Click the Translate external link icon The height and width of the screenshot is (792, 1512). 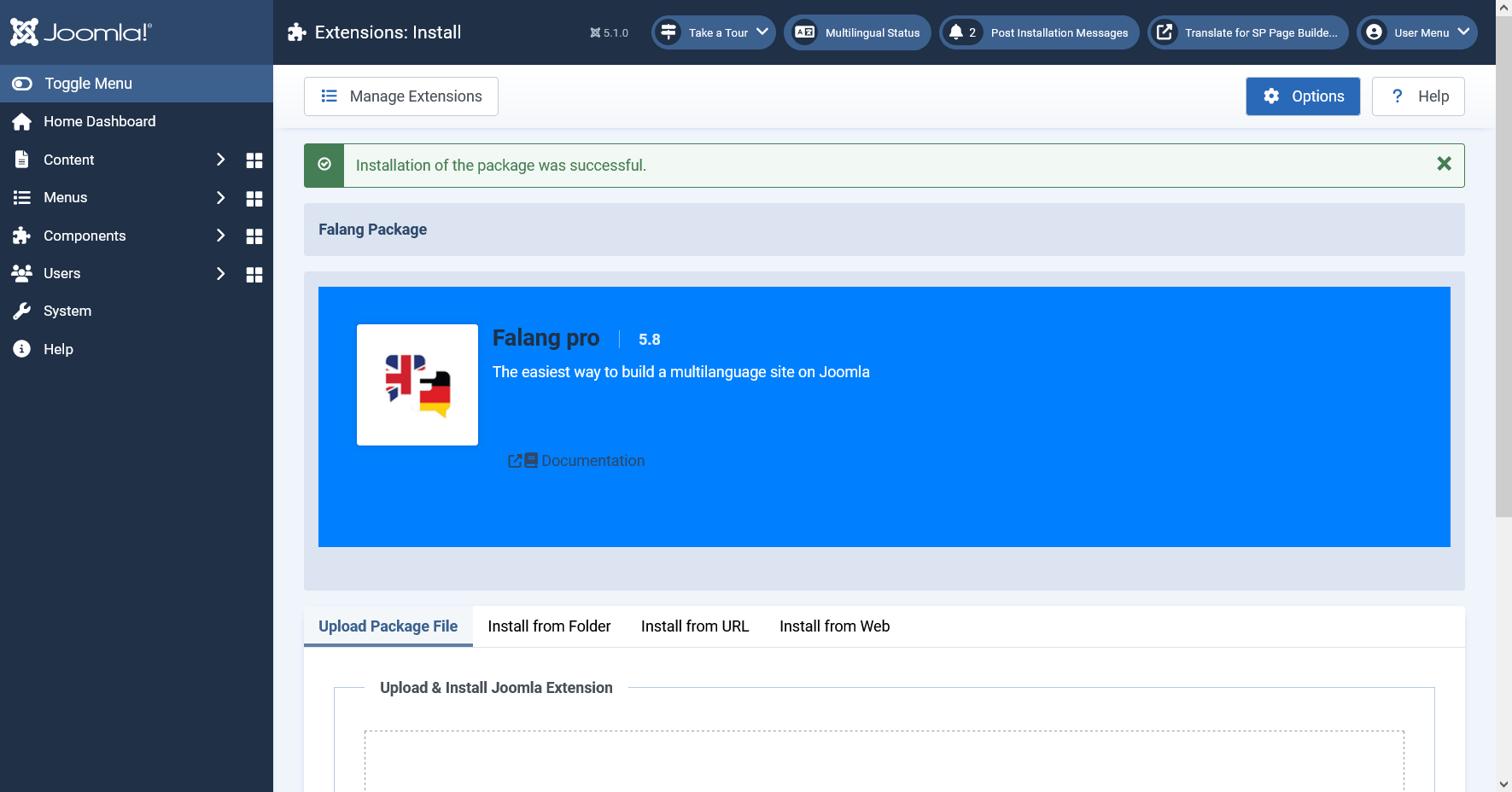pos(1165,32)
